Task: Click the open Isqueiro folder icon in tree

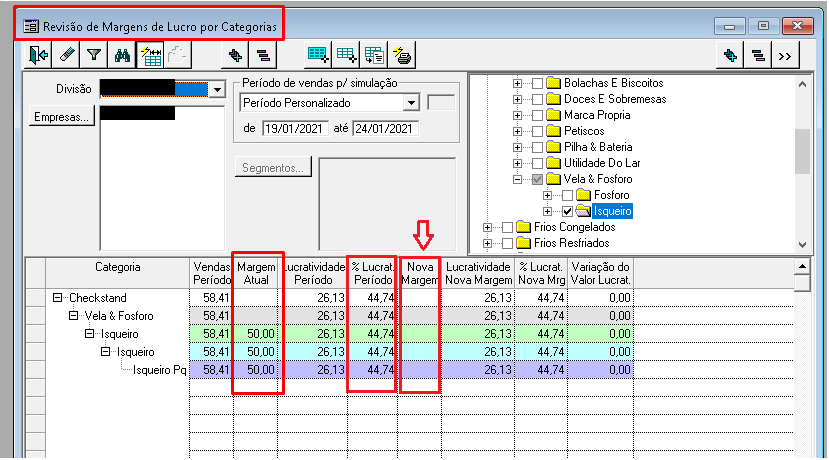Action: (x=584, y=211)
